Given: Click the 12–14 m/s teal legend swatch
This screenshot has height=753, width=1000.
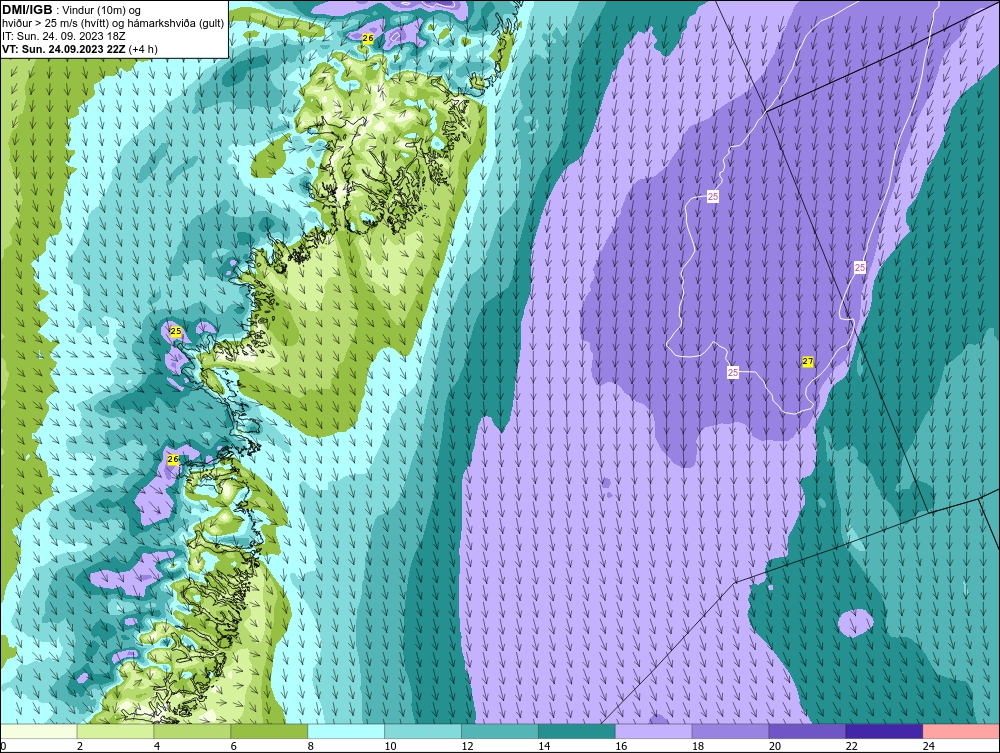Looking at the screenshot, I should click(x=499, y=731).
